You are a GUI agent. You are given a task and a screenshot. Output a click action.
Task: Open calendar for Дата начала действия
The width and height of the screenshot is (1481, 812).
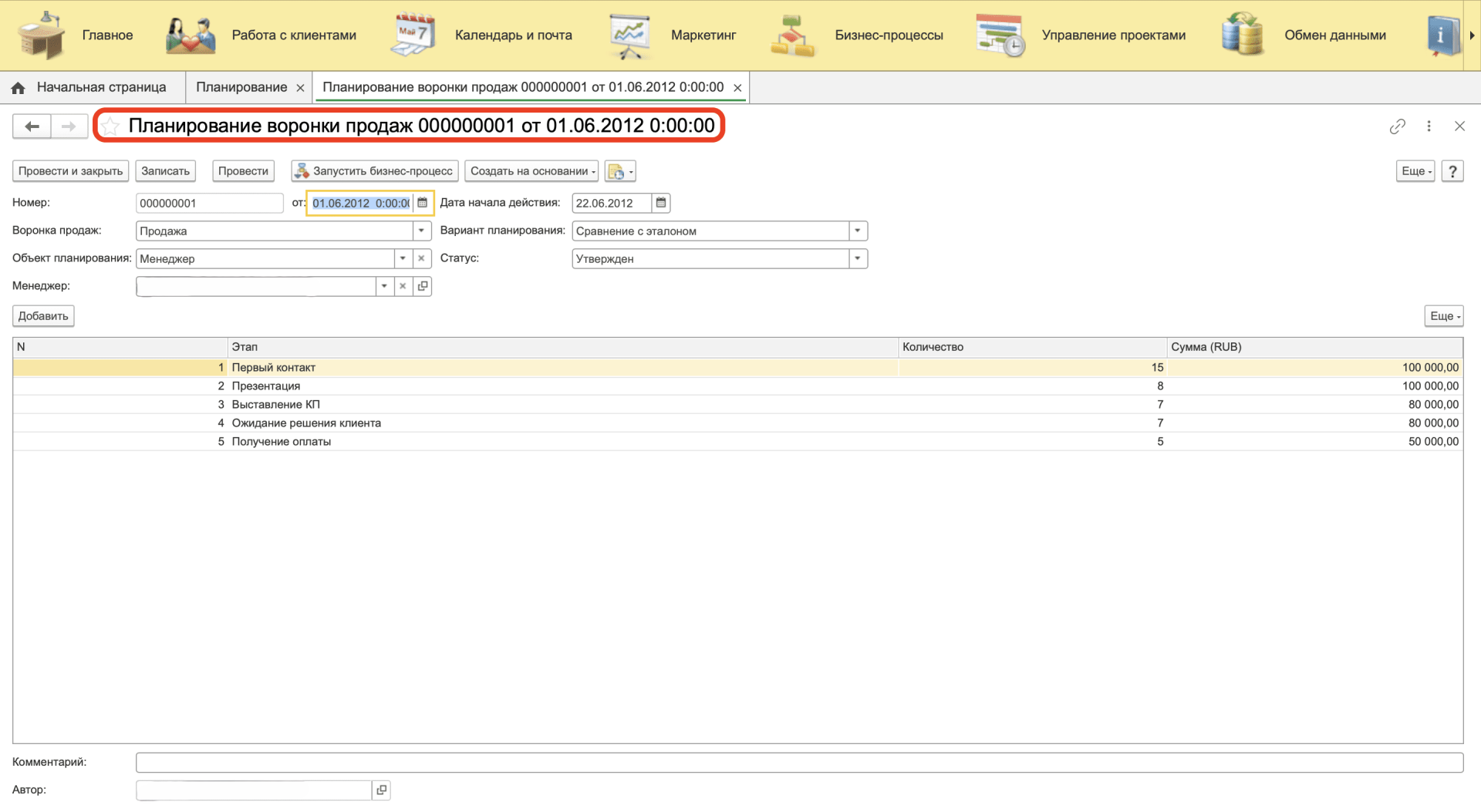(x=661, y=203)
